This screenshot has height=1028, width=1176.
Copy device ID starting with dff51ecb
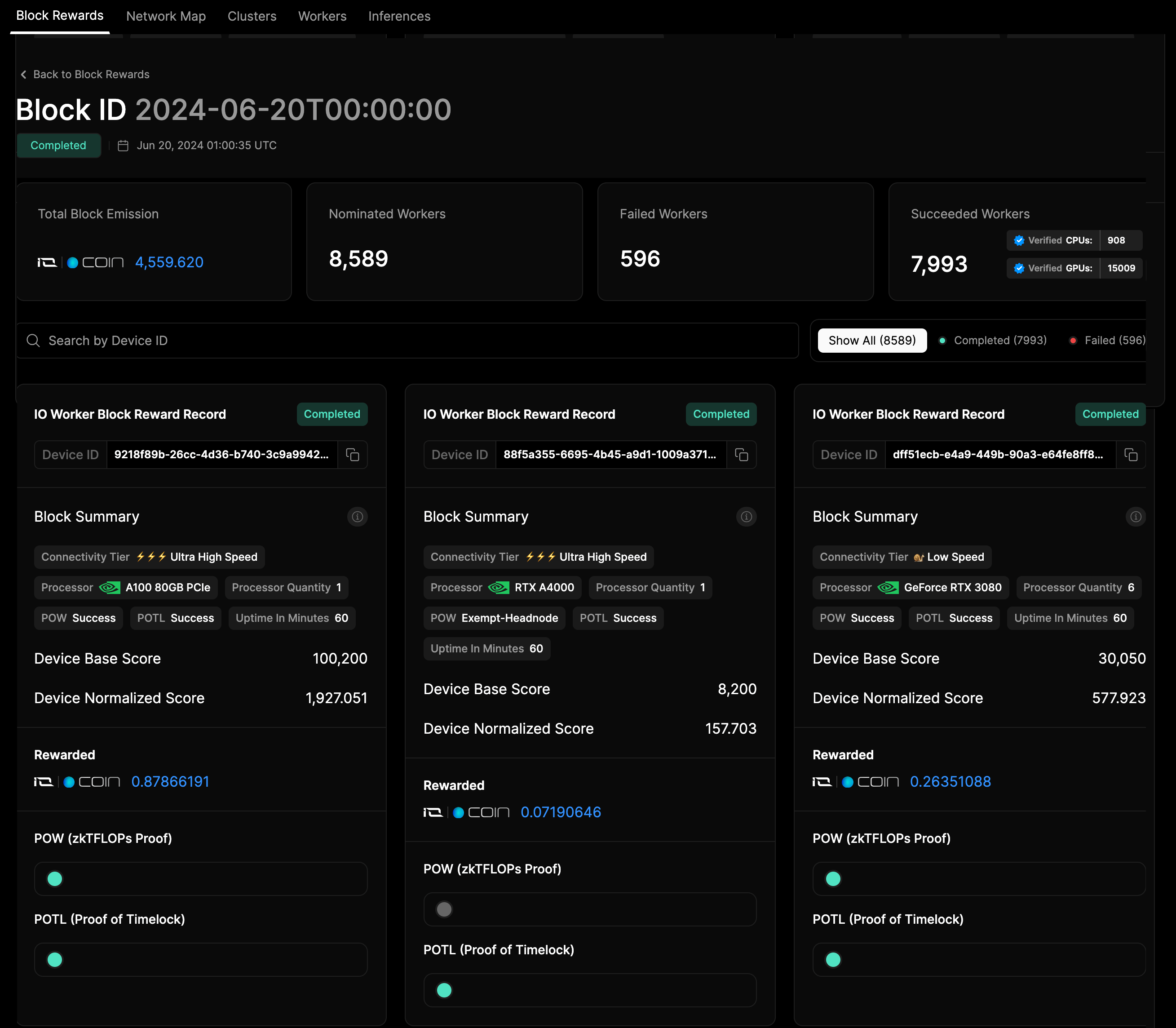(x=1131, y=455)
